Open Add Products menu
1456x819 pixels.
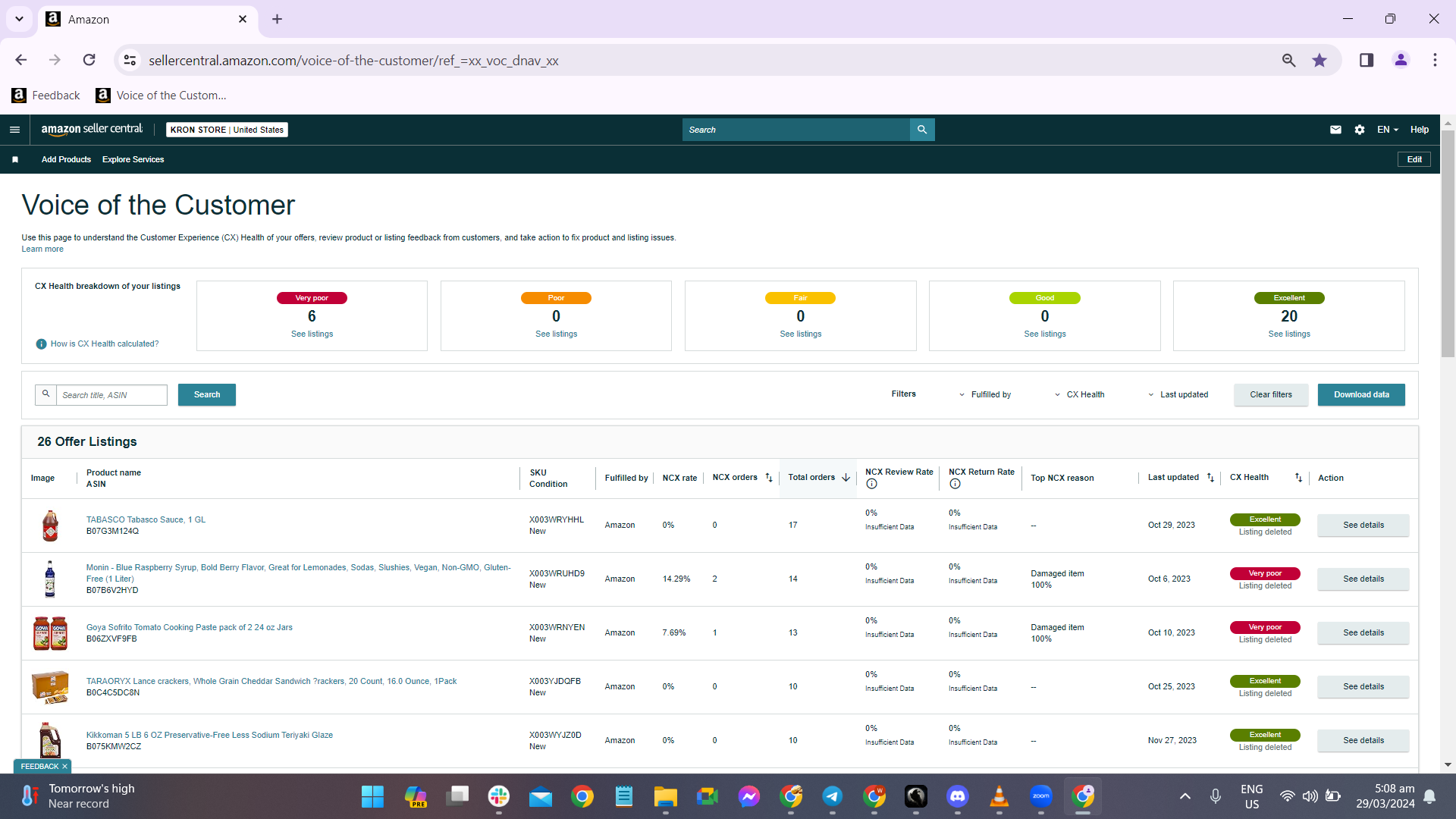(x=66, y=159)
